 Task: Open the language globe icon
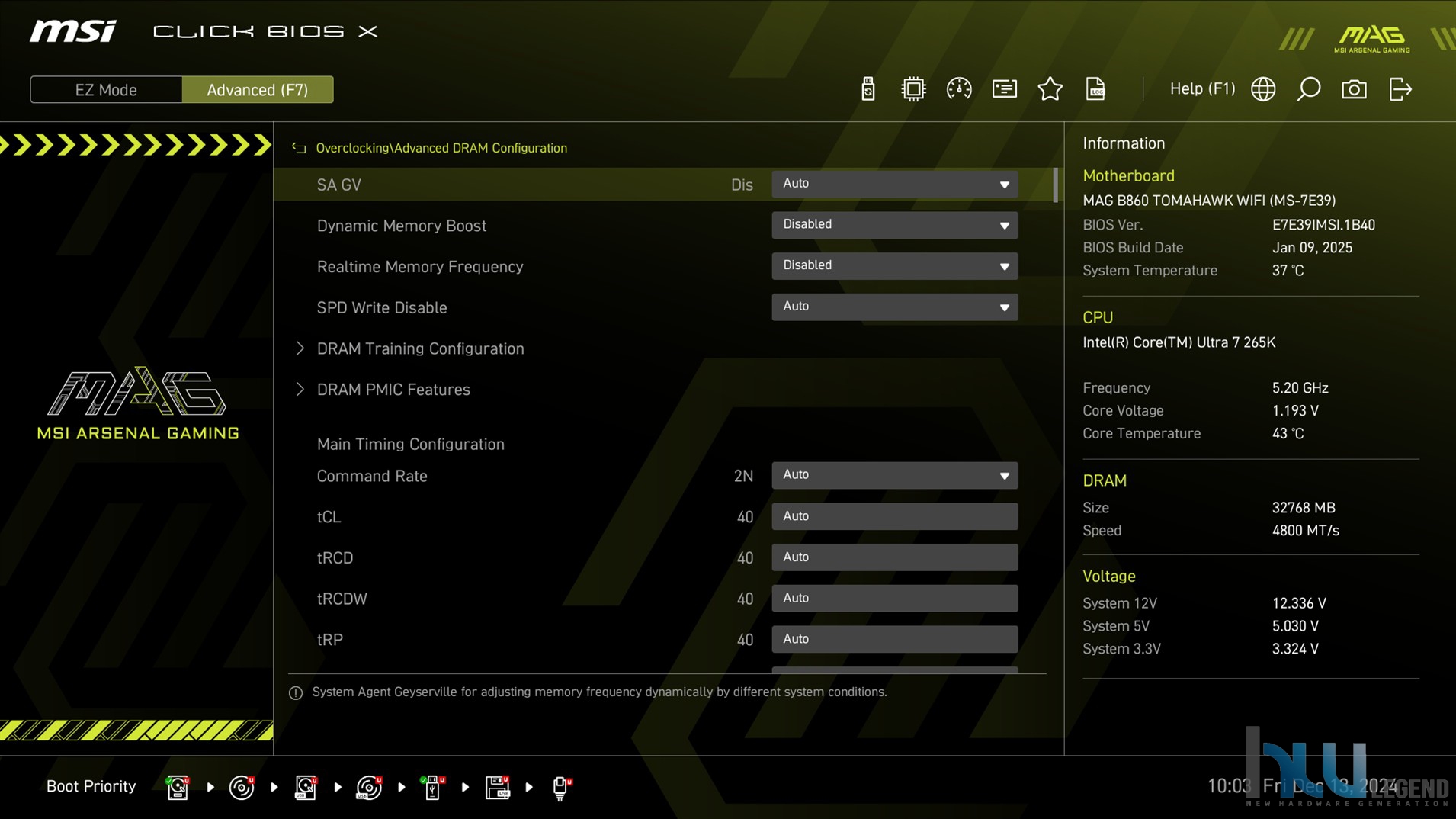click(x=1263, y=89)
